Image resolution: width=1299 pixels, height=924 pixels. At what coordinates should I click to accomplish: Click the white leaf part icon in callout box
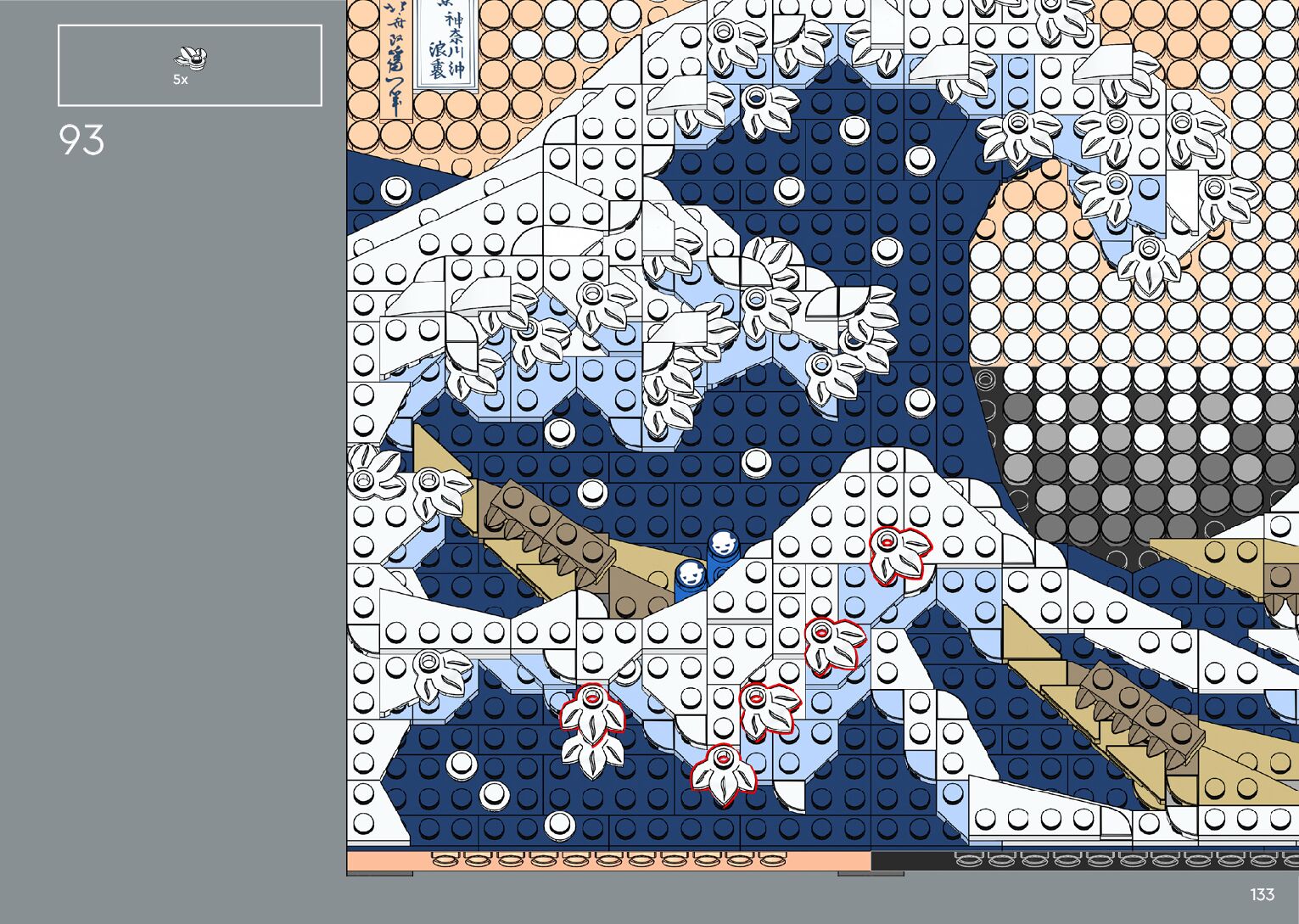(x=191, y=58)
